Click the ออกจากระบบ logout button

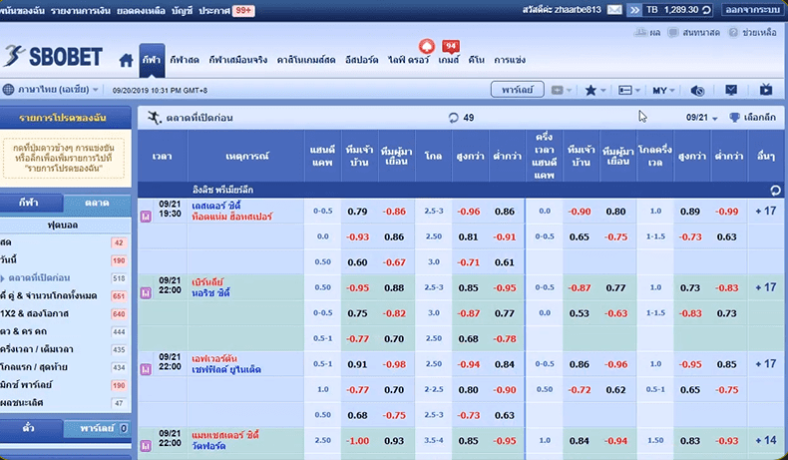point(752,10)
